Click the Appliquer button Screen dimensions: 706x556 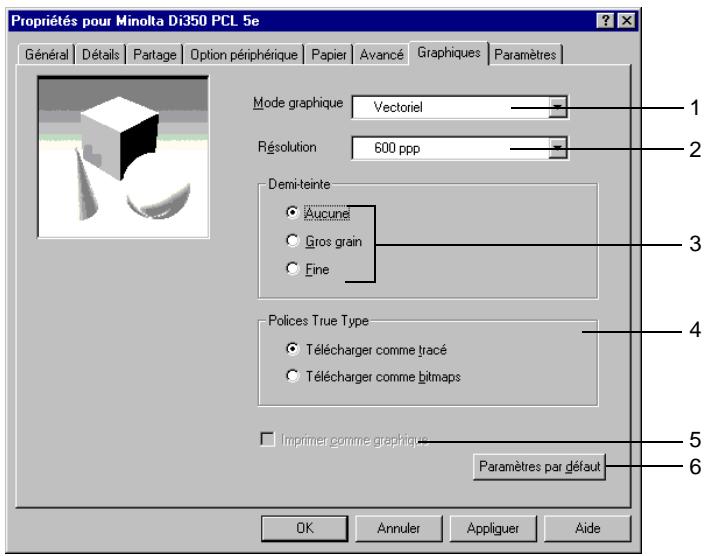pyautogui.click(x=493, y=528)
